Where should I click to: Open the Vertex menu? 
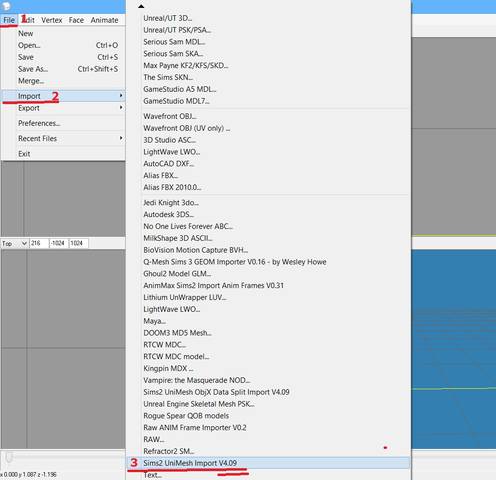pyautogui.click(x=52, y=20)
